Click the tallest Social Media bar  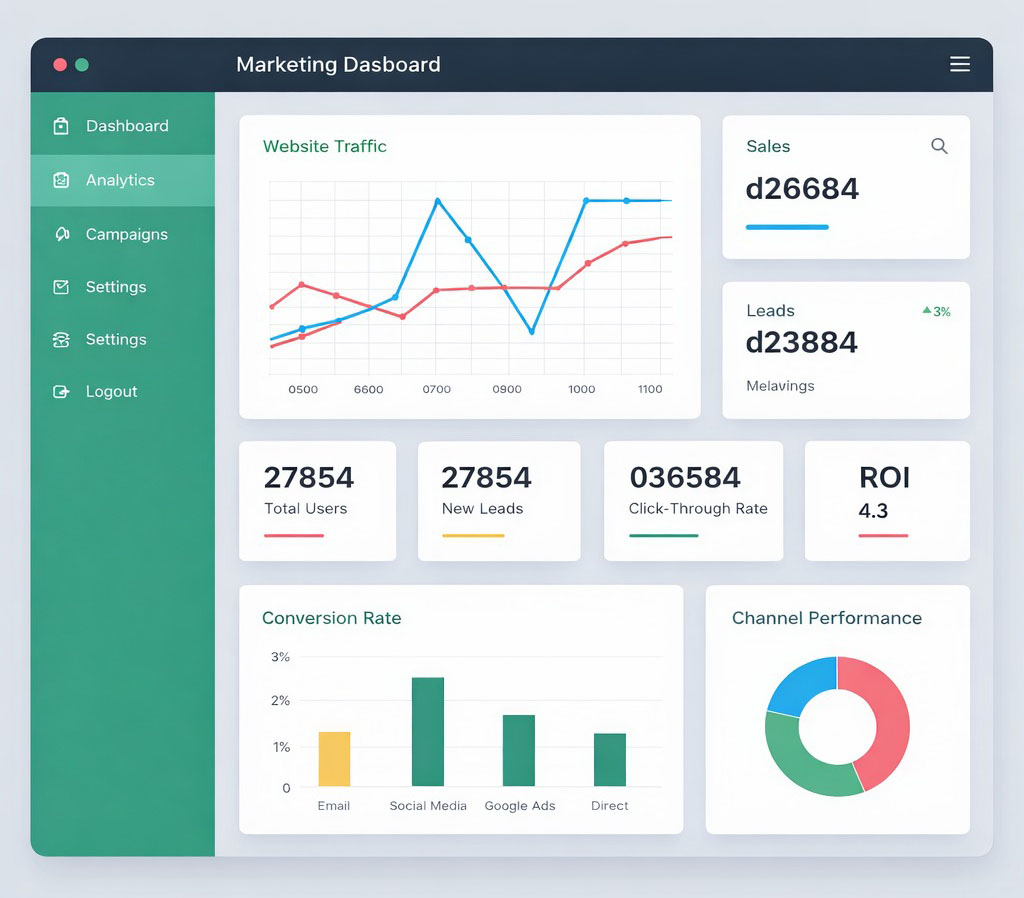(428, 731)
